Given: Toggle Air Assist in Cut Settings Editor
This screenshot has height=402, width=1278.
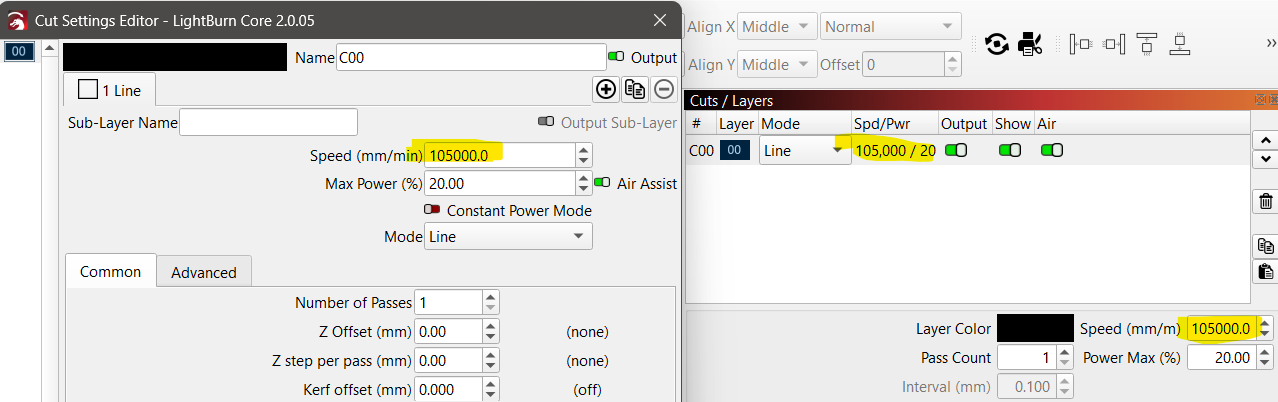Looking at the screenshot, I should (602, 183).
